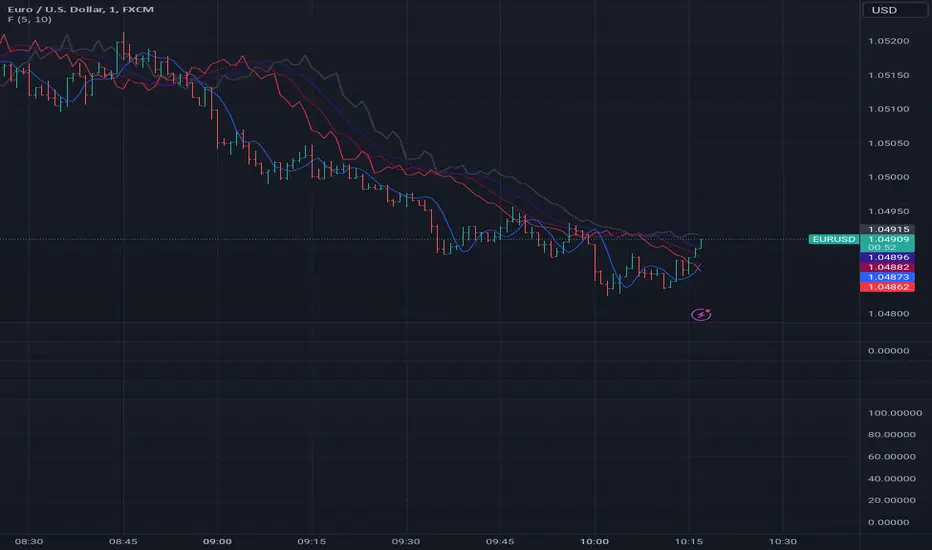This screenshot has width=932, height=550.
Task: Click the 09:30 time axis label
Action: click(406, 540)
